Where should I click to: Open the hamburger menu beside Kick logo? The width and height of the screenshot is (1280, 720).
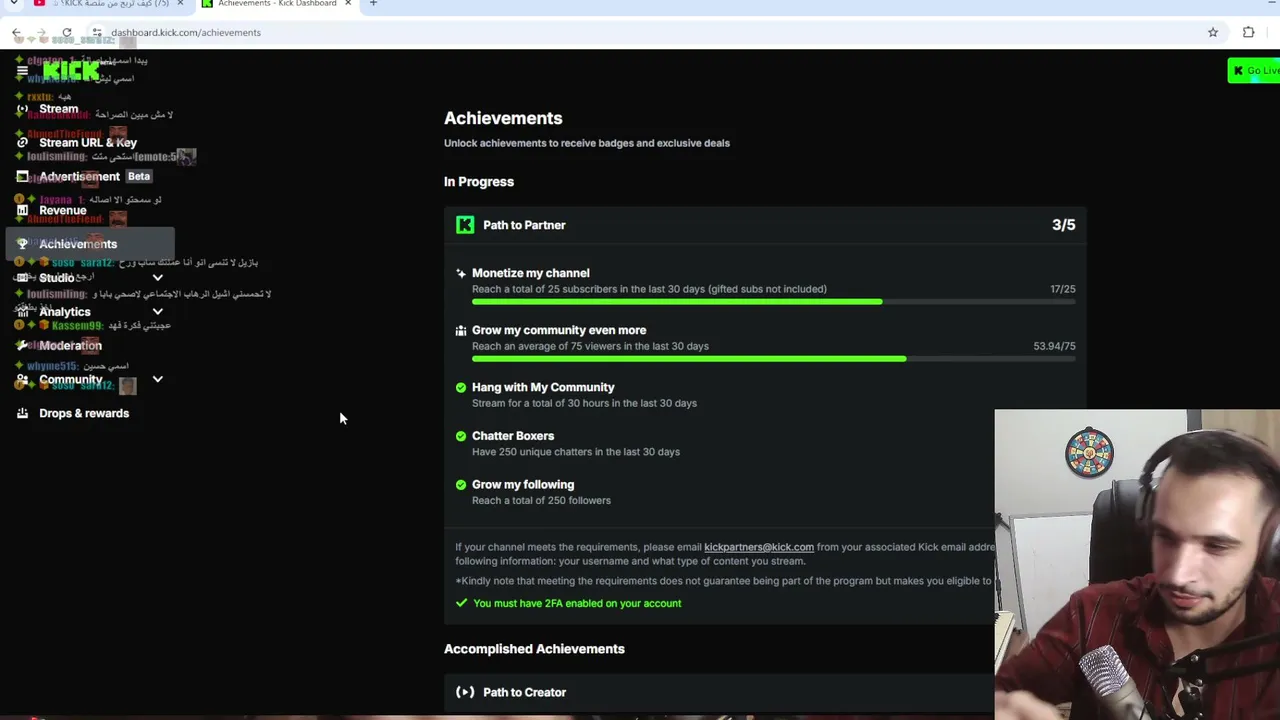(22, 71)
